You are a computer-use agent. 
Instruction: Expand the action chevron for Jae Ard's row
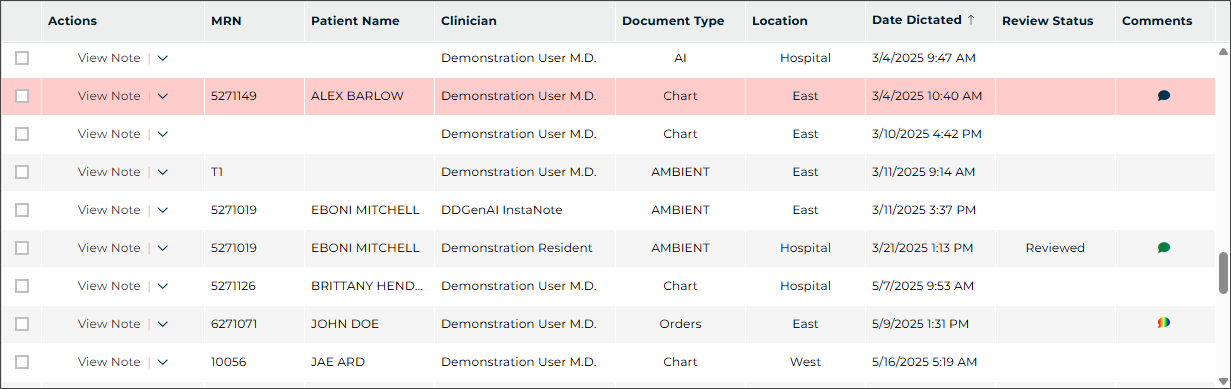click(163, 362)
